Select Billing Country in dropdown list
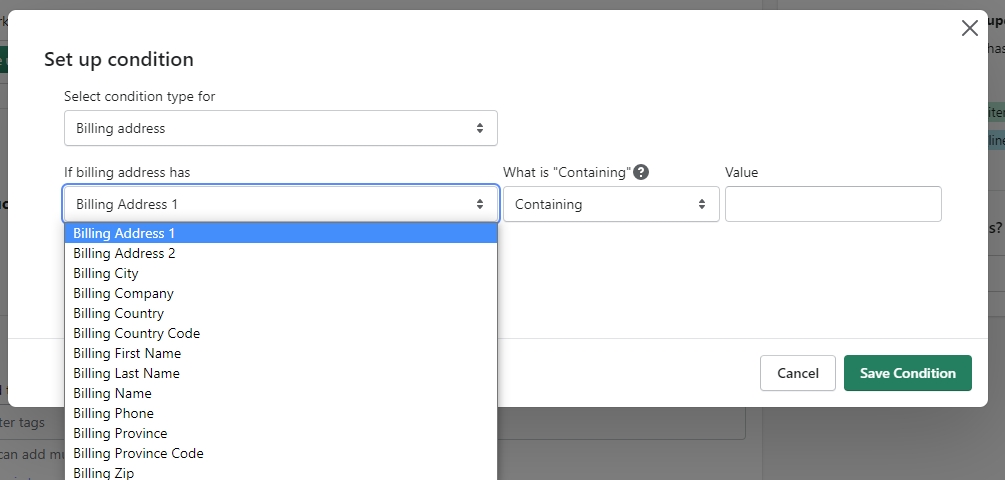Screen dimensions: 1005x480 118,313
